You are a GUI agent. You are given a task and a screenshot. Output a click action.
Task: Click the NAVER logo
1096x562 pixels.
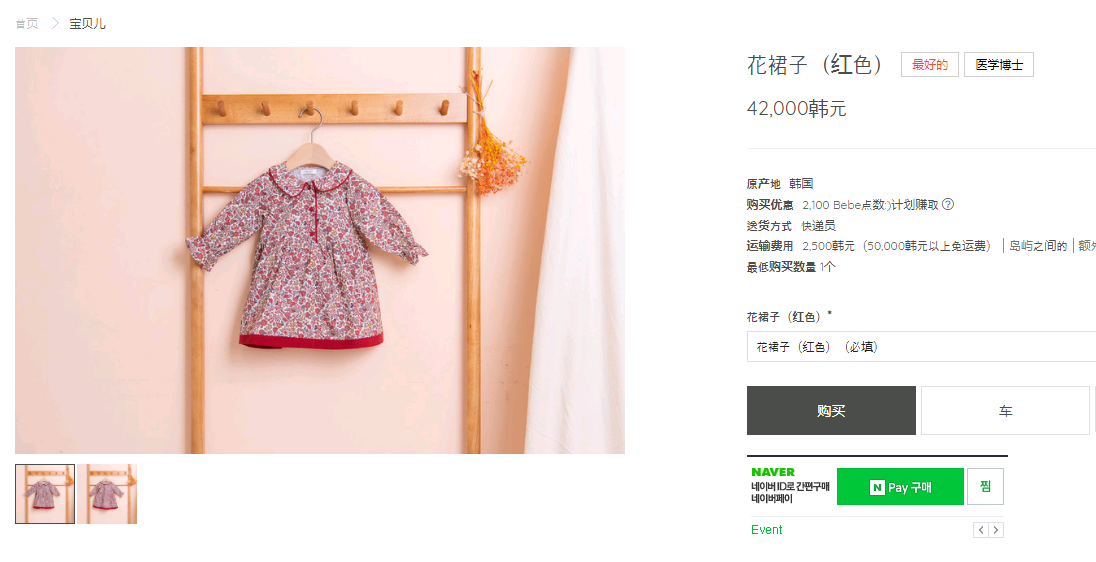click(x=773, y=473)
